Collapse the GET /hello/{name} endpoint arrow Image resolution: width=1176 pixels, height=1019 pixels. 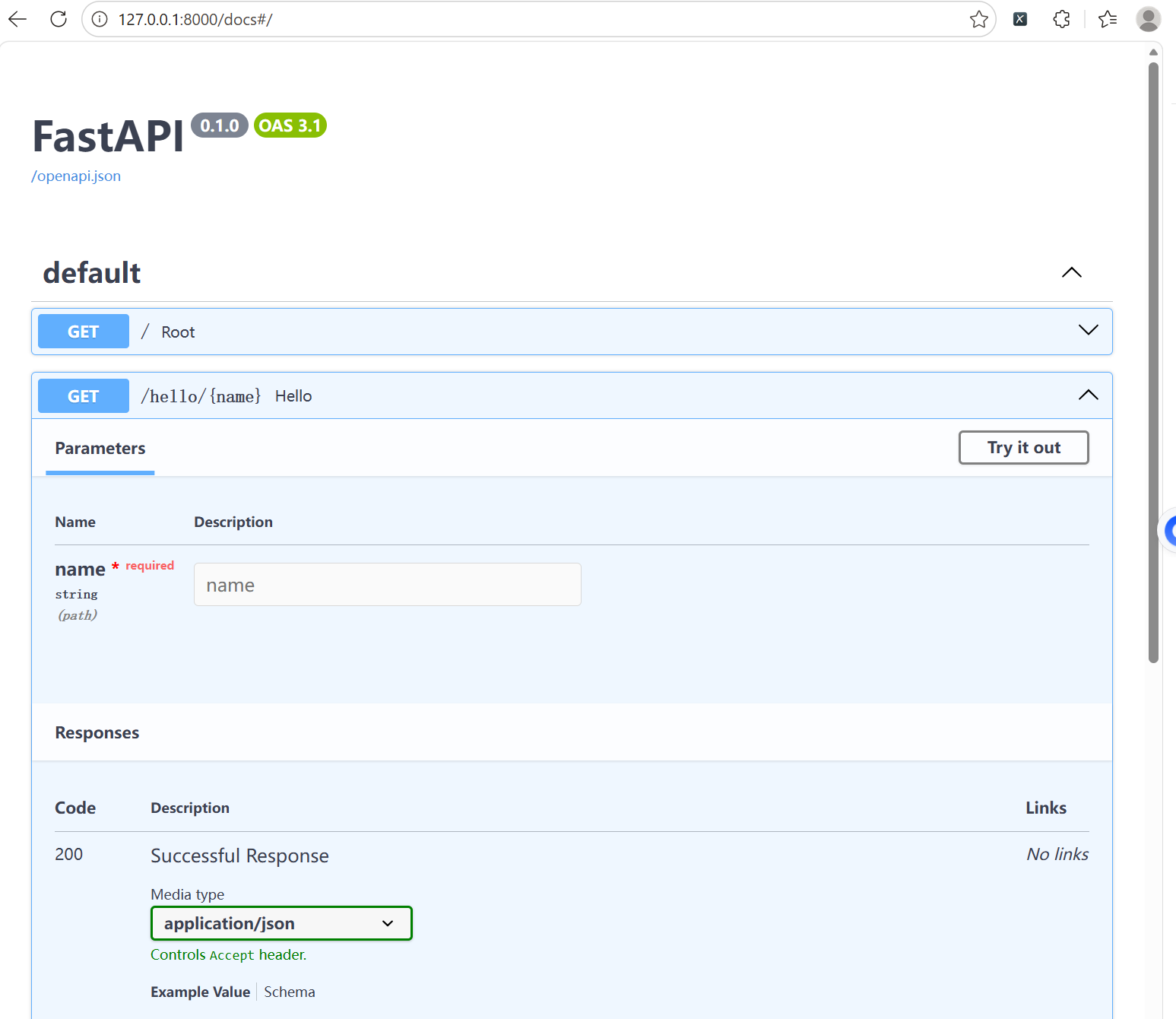pyautogui.click(x=1089, y=395)
